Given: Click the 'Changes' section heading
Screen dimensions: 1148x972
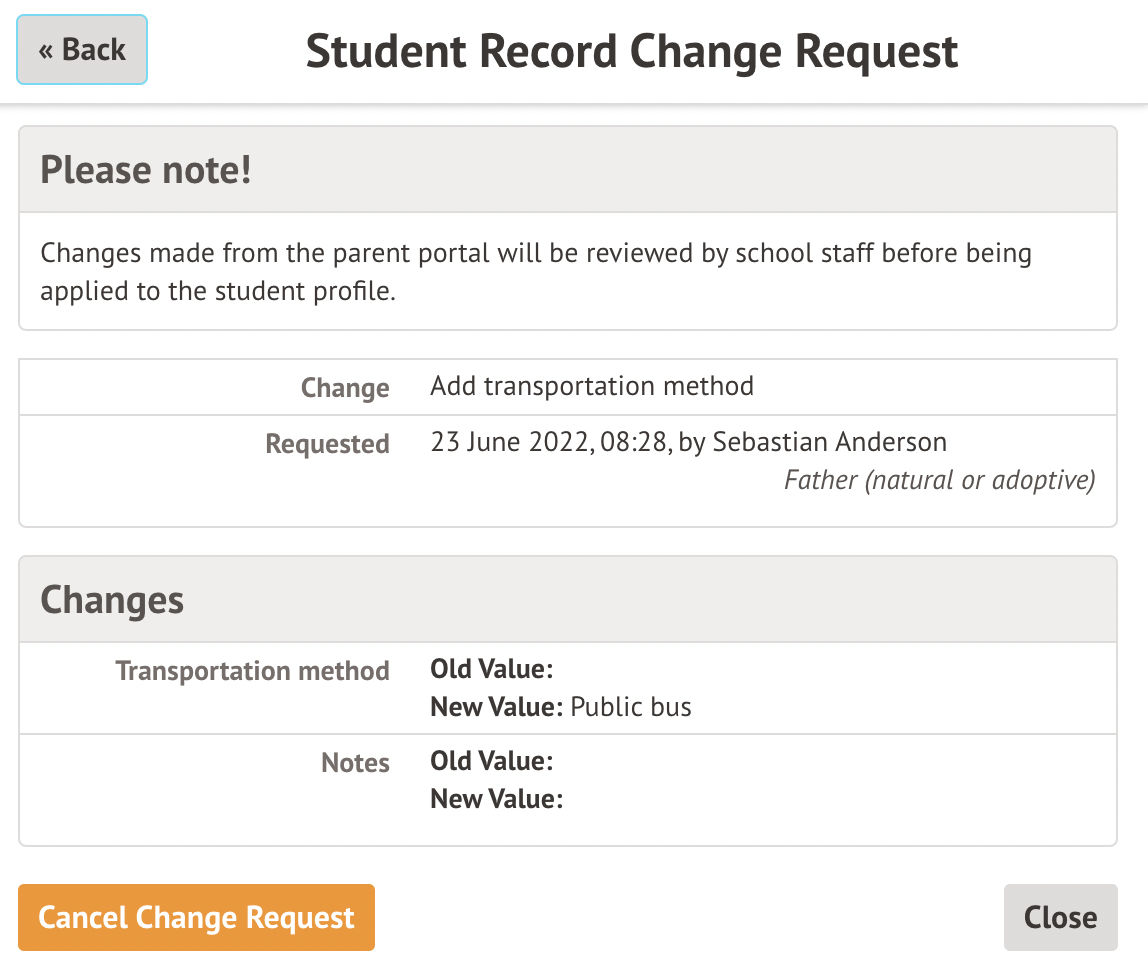Looking at the screenshot, I should 112,600.
